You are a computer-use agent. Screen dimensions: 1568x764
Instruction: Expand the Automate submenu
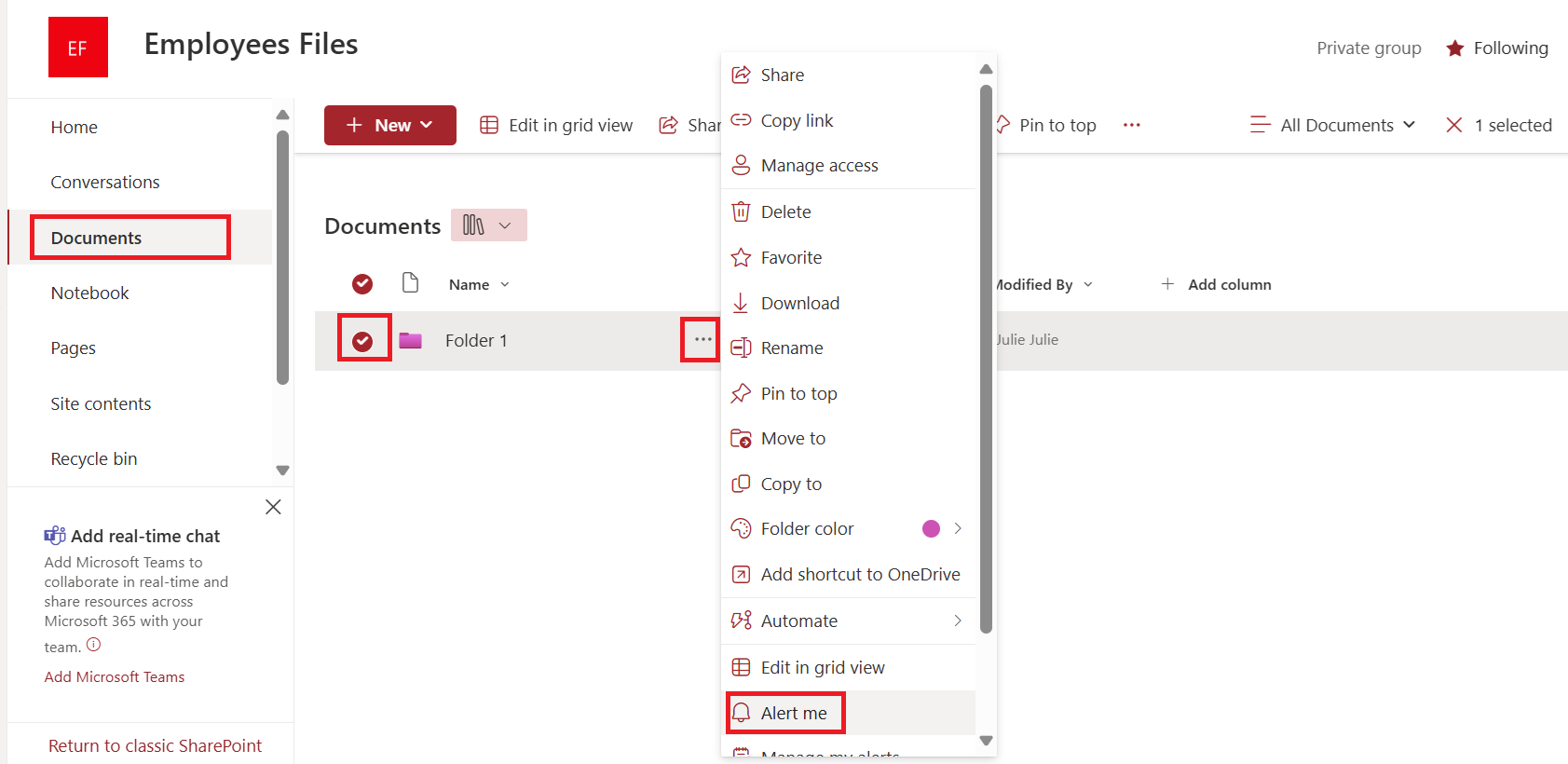click(956, 621)
